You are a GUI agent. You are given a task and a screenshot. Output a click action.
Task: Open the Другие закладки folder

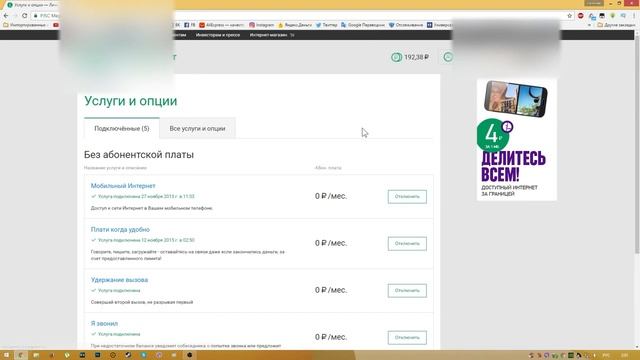[x=616, y=25]
